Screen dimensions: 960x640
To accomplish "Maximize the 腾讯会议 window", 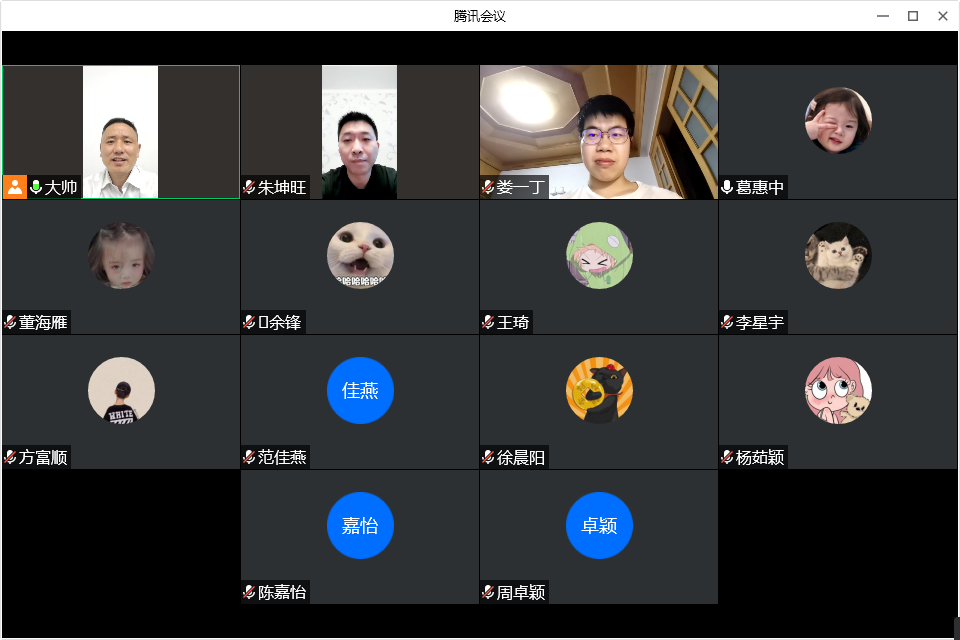I will click(x=912, y=15).
